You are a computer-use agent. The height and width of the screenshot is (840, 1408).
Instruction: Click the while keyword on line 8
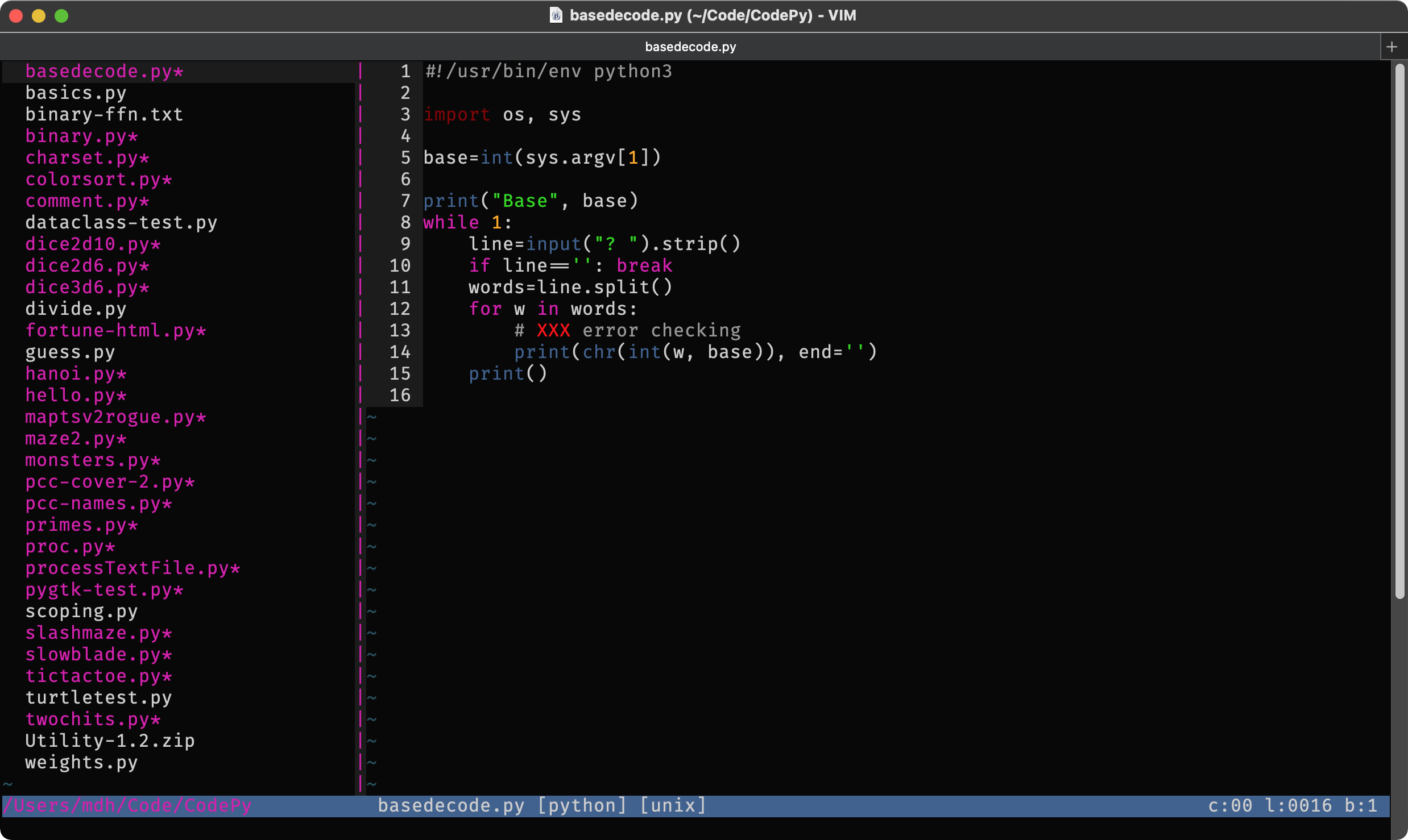pos(451,222)
